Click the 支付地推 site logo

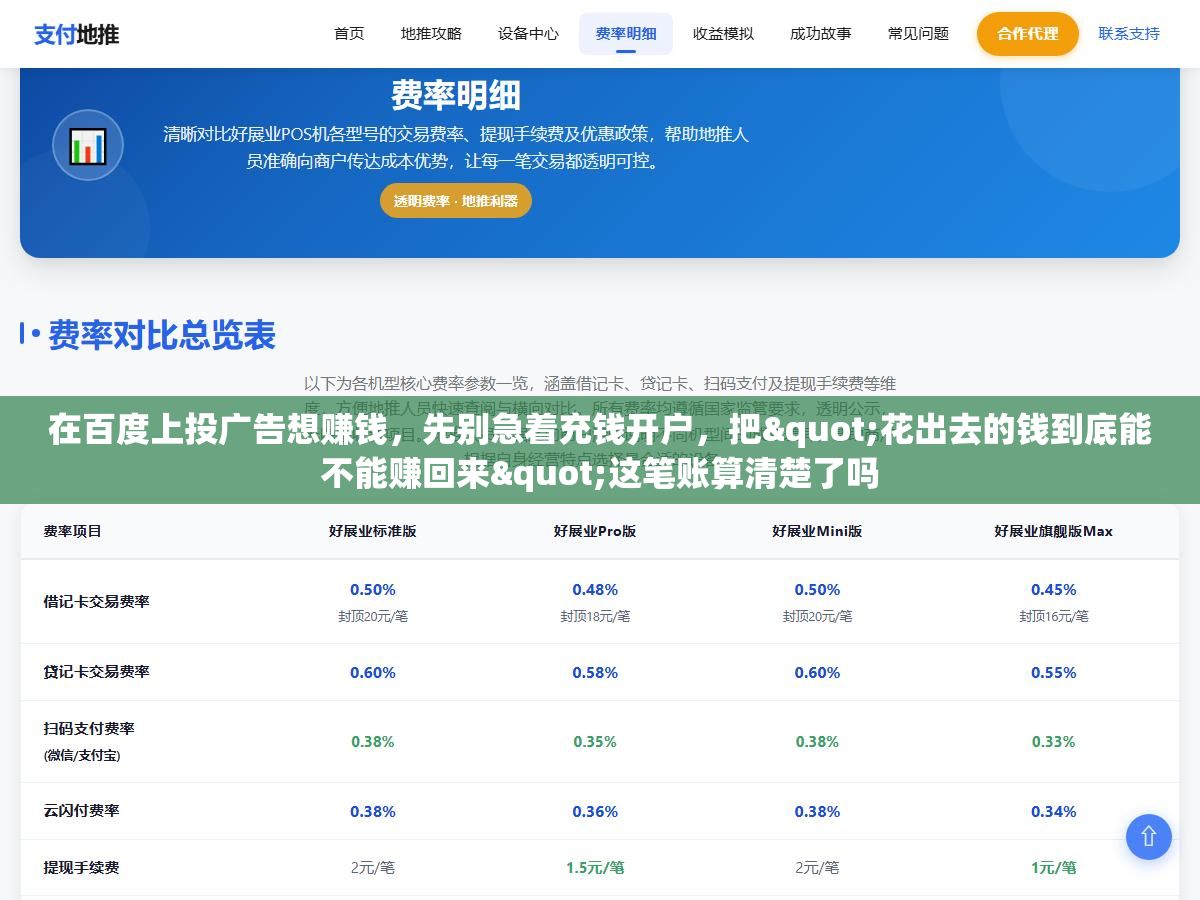coord(77,34)
